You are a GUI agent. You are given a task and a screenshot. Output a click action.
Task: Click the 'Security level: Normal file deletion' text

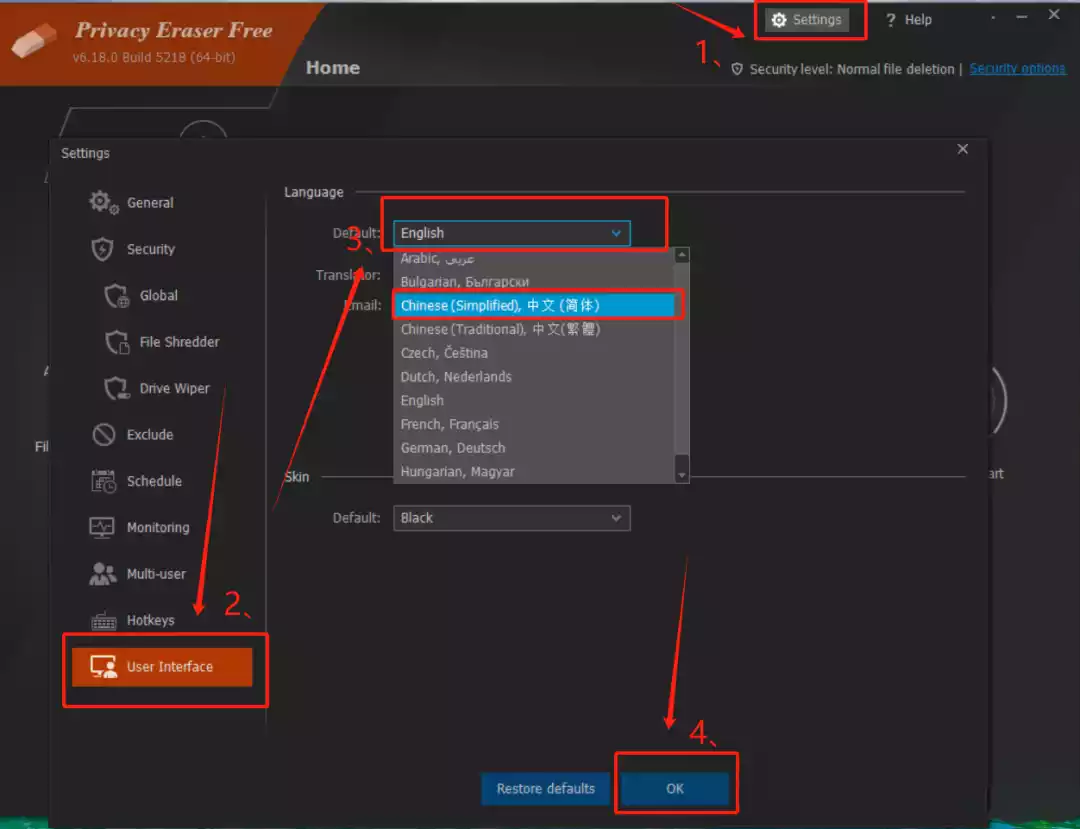852,69
